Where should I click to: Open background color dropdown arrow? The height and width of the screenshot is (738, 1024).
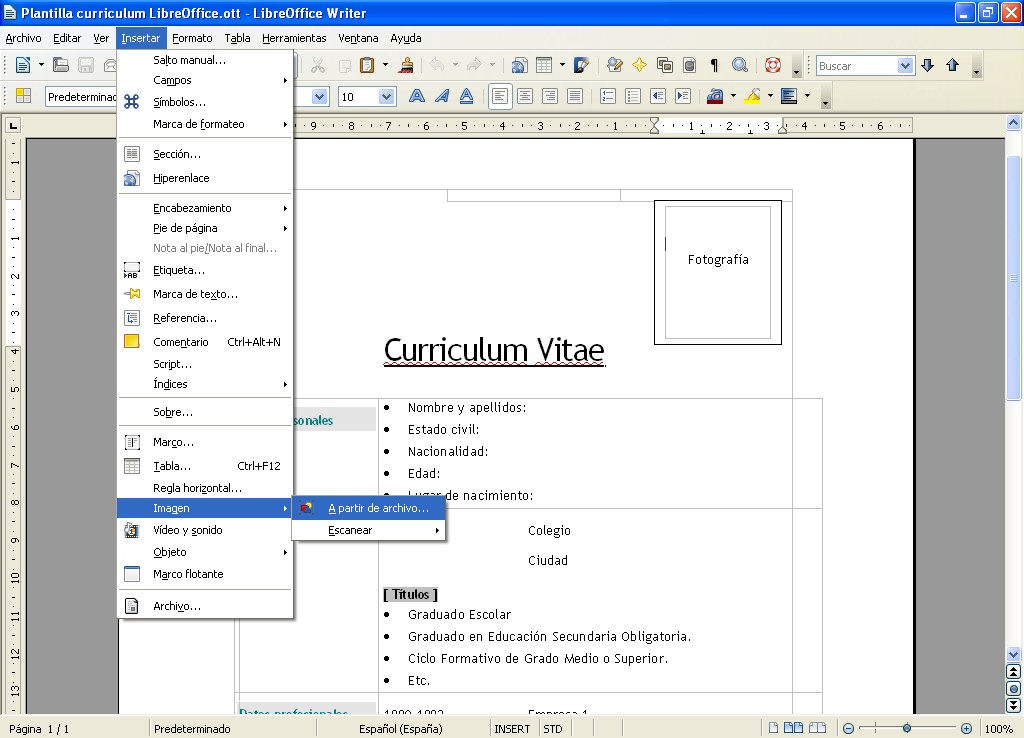point(807,96)
